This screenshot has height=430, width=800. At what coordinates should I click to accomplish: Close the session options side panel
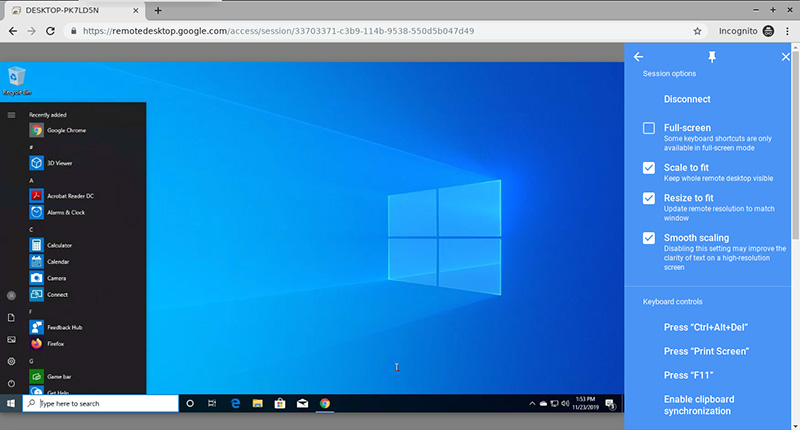click(785, 57)
